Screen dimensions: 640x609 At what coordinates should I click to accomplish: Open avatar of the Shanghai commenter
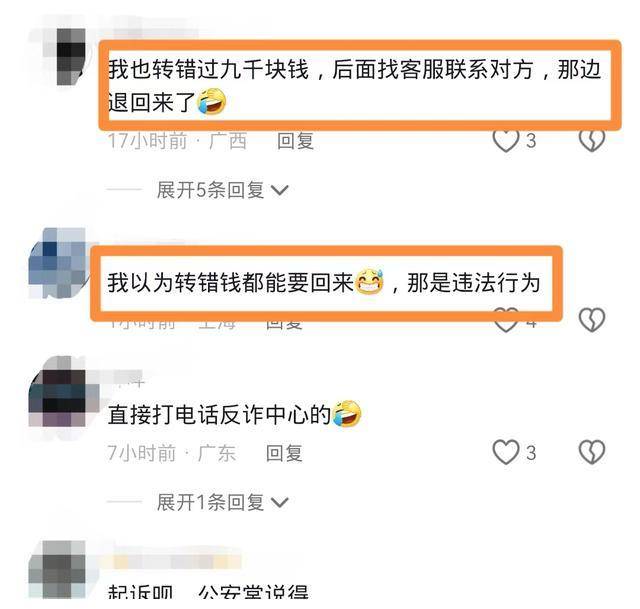tap(58, 263)
